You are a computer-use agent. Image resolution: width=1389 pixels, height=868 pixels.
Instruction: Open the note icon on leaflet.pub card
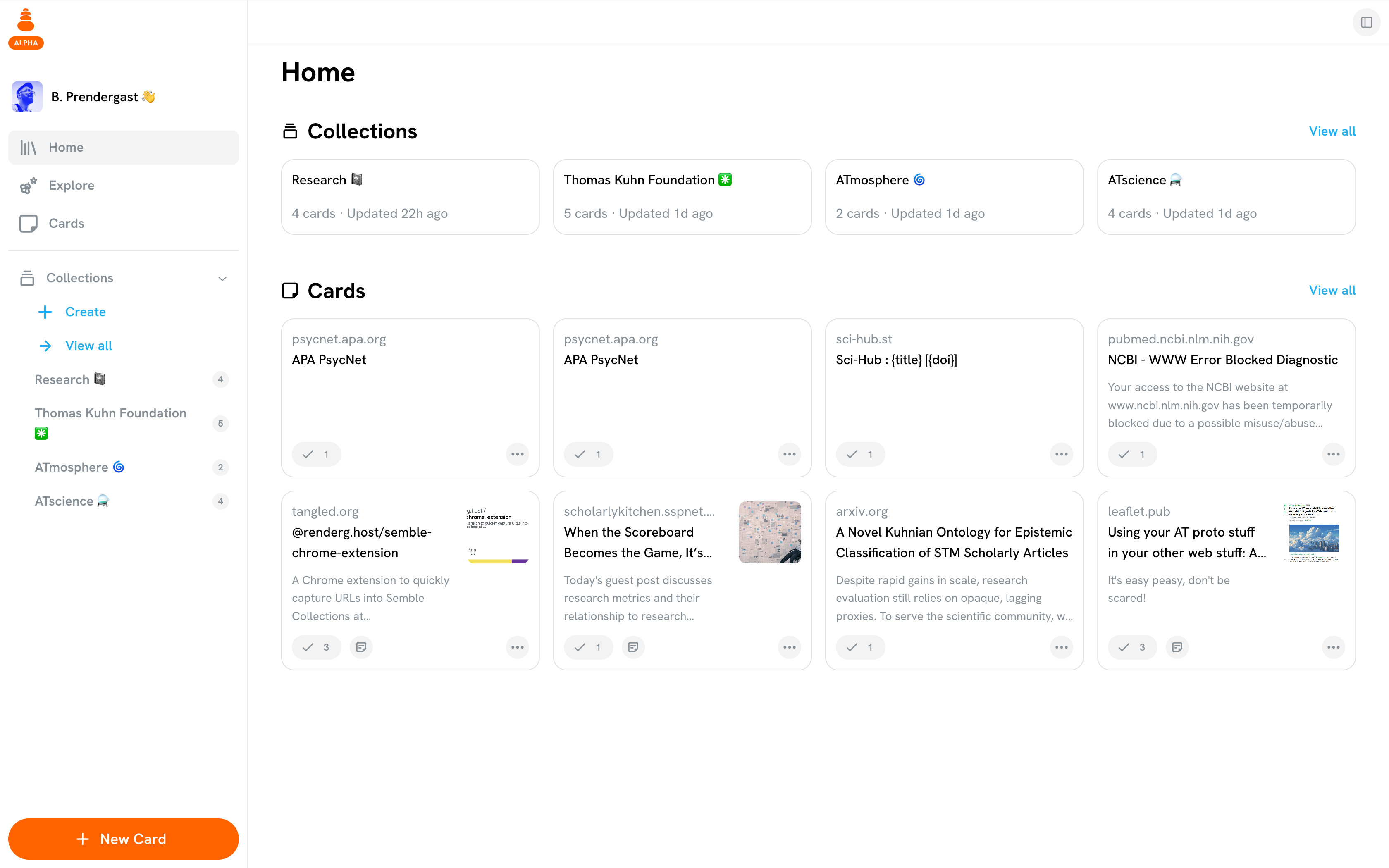[x=1177, y=647]
